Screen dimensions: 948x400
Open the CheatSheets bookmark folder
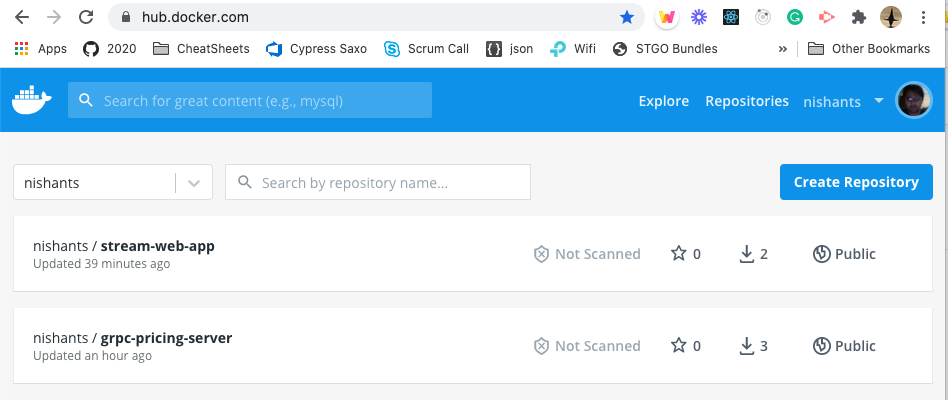[x=201, y=49]
